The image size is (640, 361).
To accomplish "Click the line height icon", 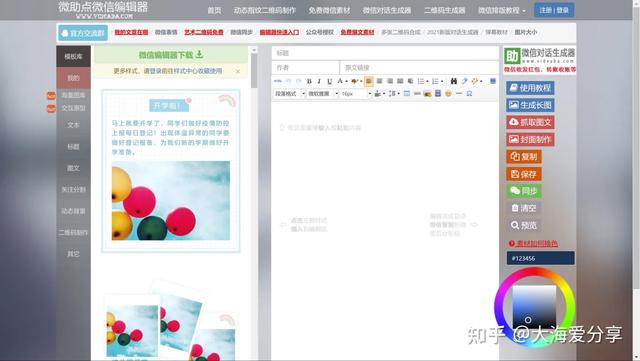I will click(x=392, y=94).
